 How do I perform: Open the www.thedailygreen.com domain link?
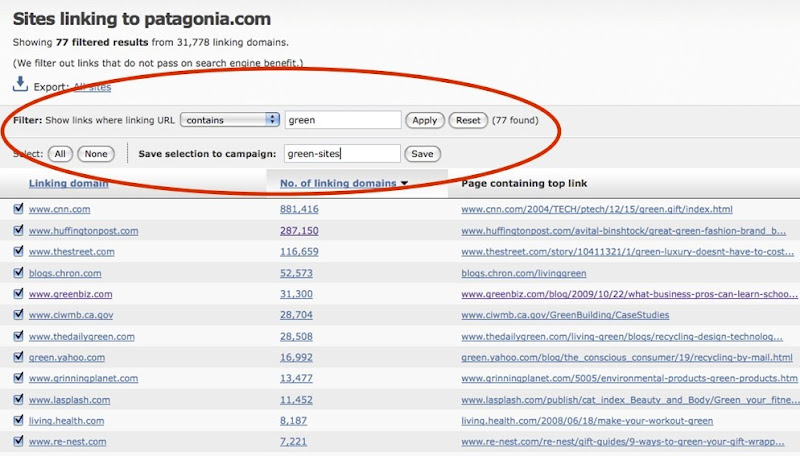click(82, 337)
